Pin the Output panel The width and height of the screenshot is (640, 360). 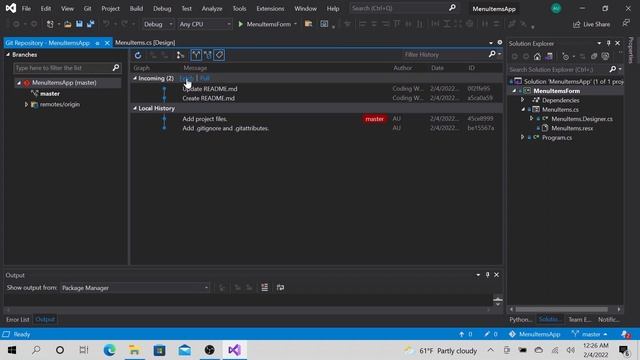coord(487,275)
